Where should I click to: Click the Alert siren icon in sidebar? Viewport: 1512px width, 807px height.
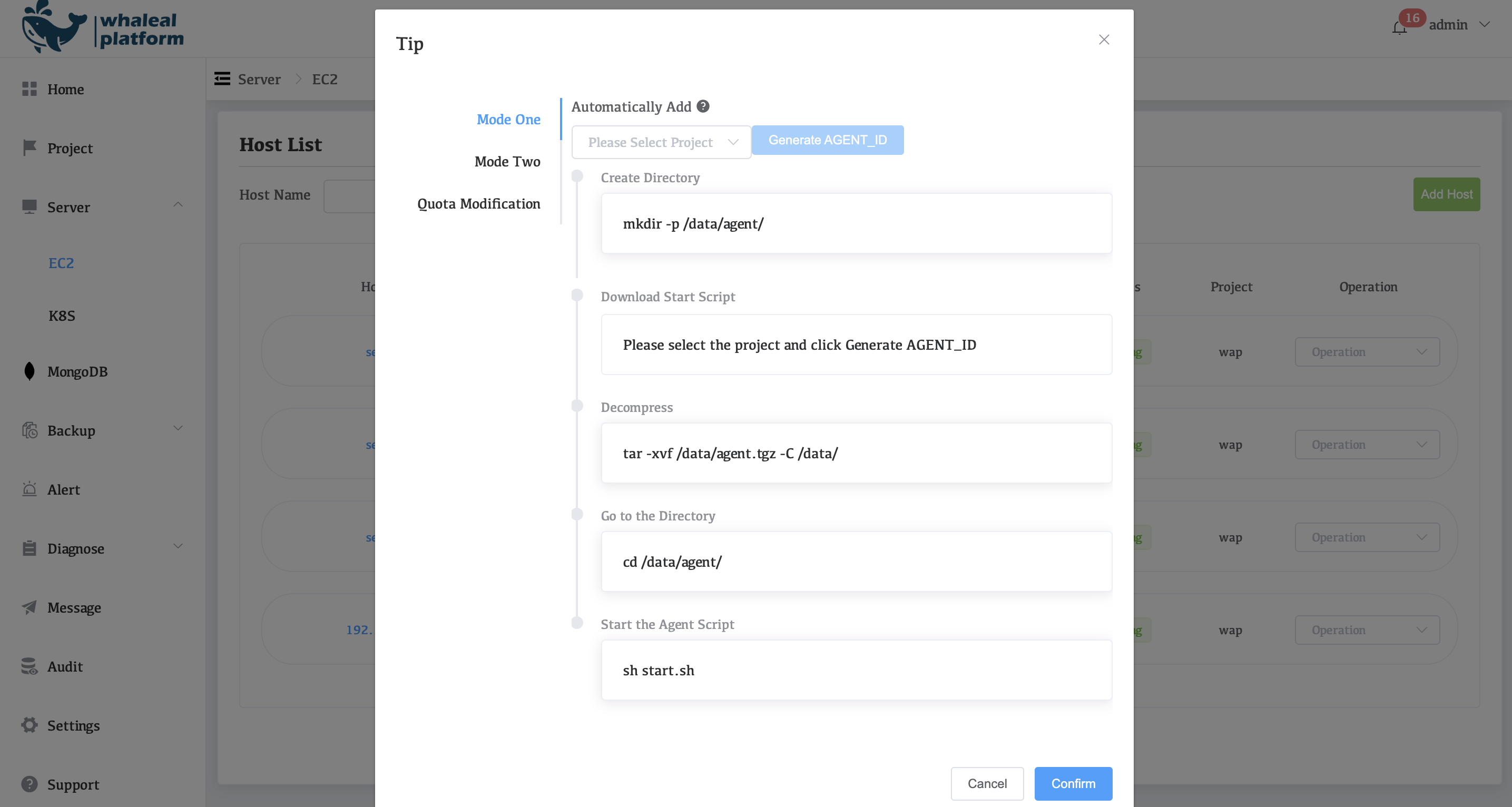pos(30,489)
